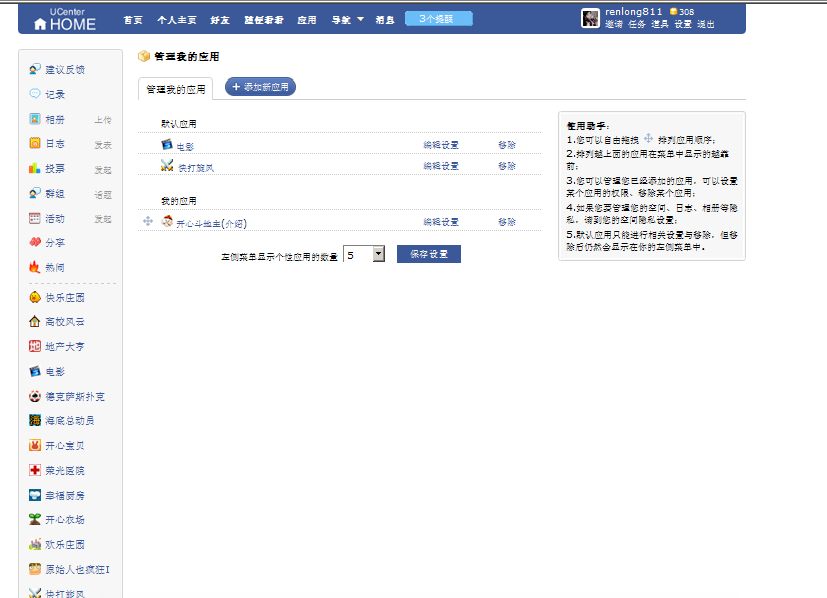Open 好友 in top navigation
The height and width of the screenshot is (598, 827).
[x=220, y=20]
